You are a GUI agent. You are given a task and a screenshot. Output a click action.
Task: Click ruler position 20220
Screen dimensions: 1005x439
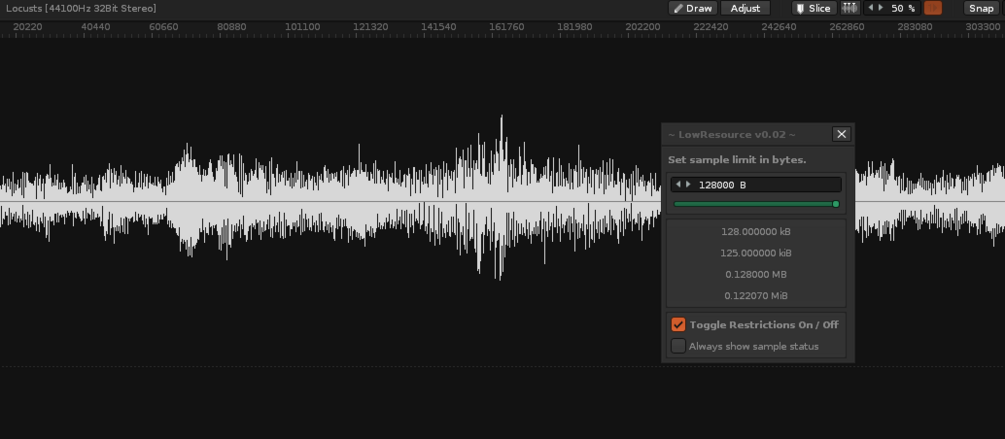pos(28,27)
